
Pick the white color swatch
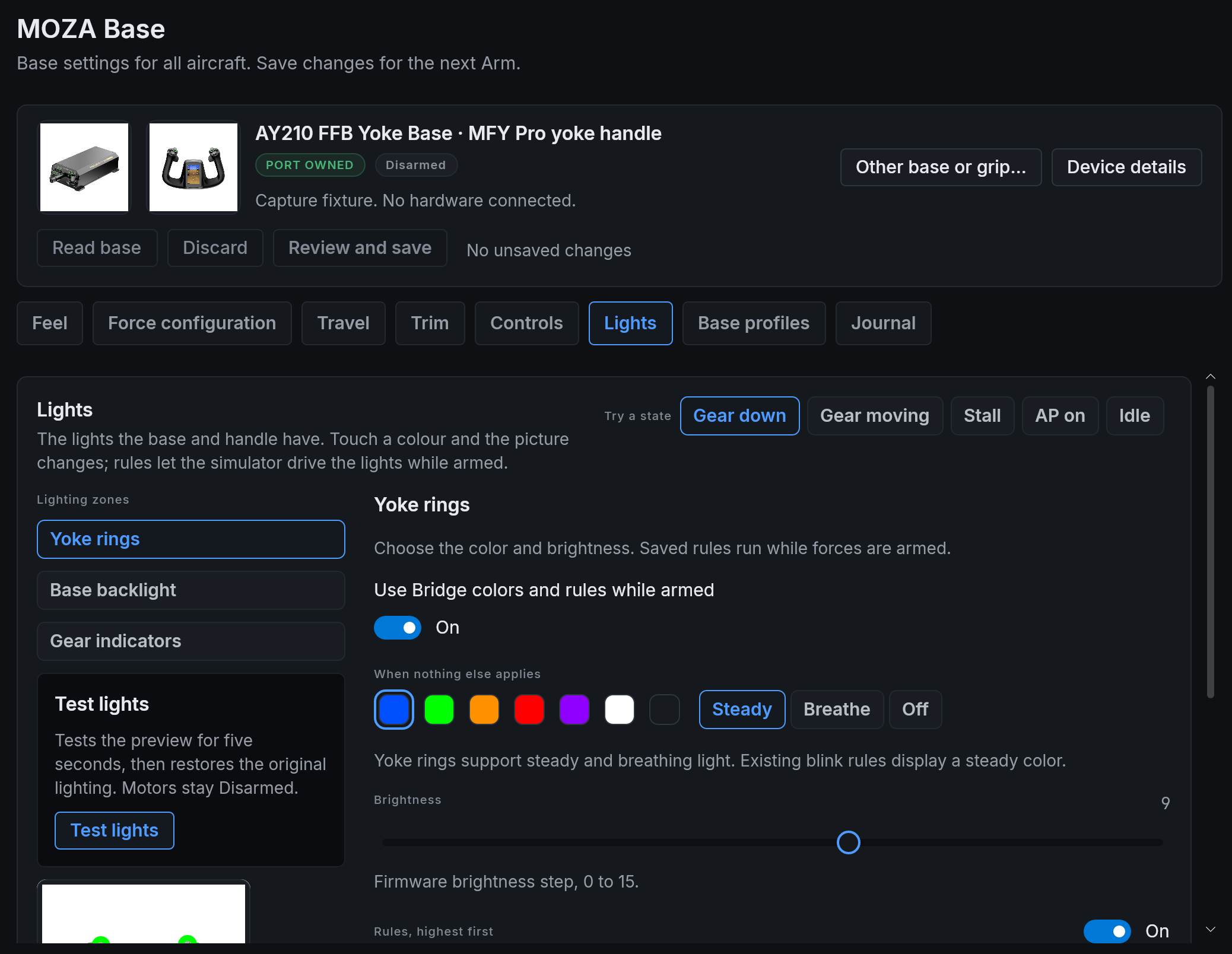coord(620,710)
